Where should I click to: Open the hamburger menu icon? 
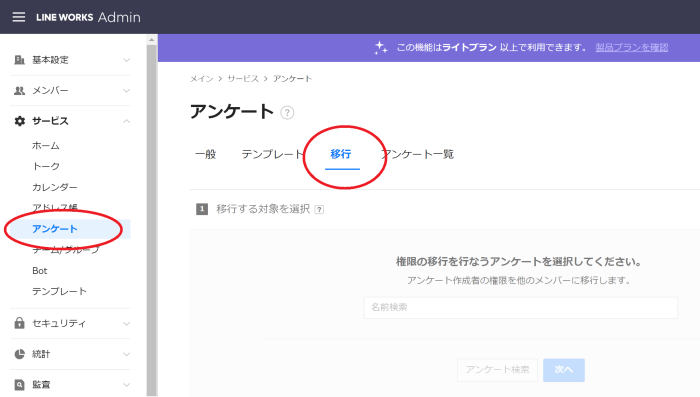pos(19,17)
